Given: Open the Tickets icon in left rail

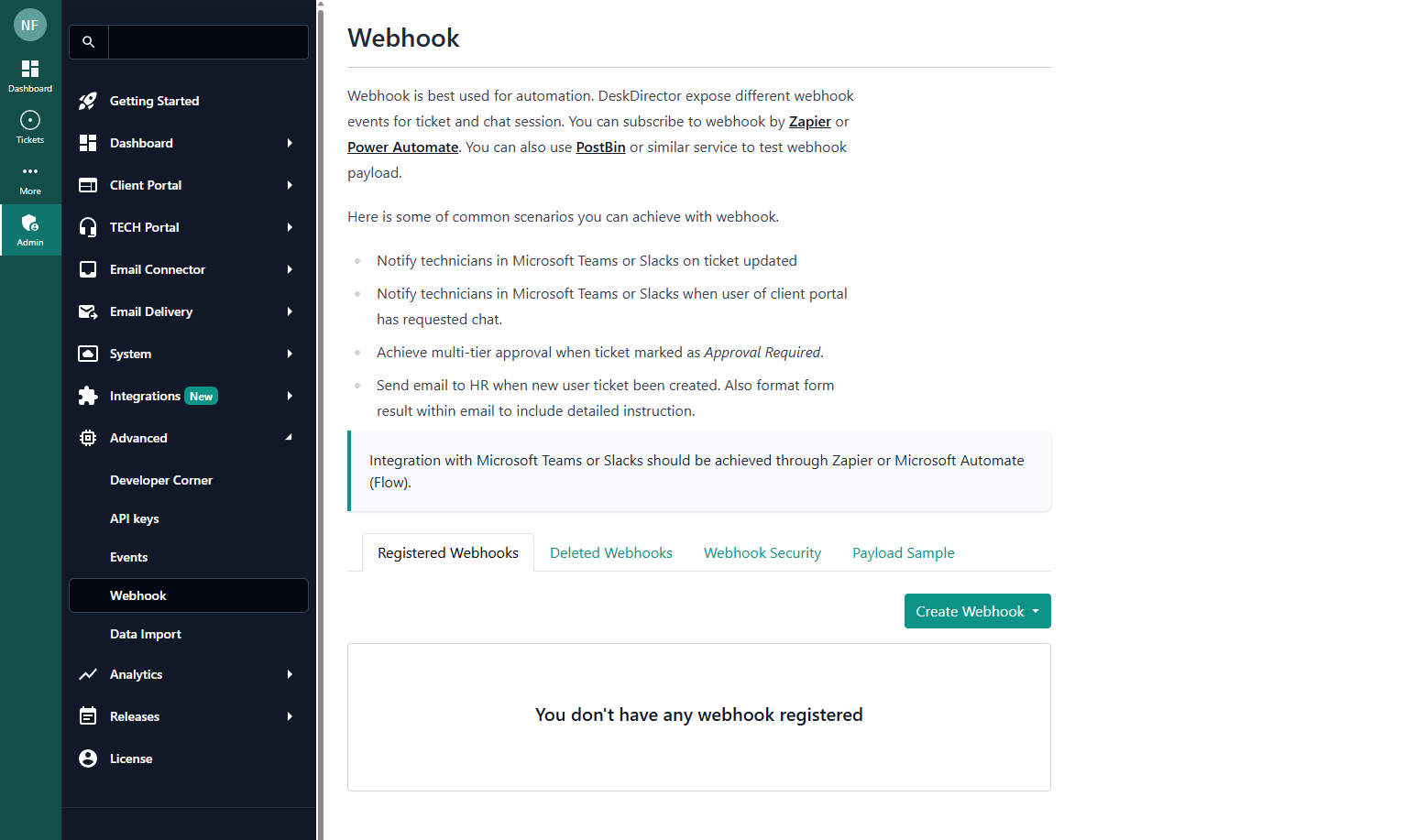Looking at the screenshot, I should click(x=30, y=121).
